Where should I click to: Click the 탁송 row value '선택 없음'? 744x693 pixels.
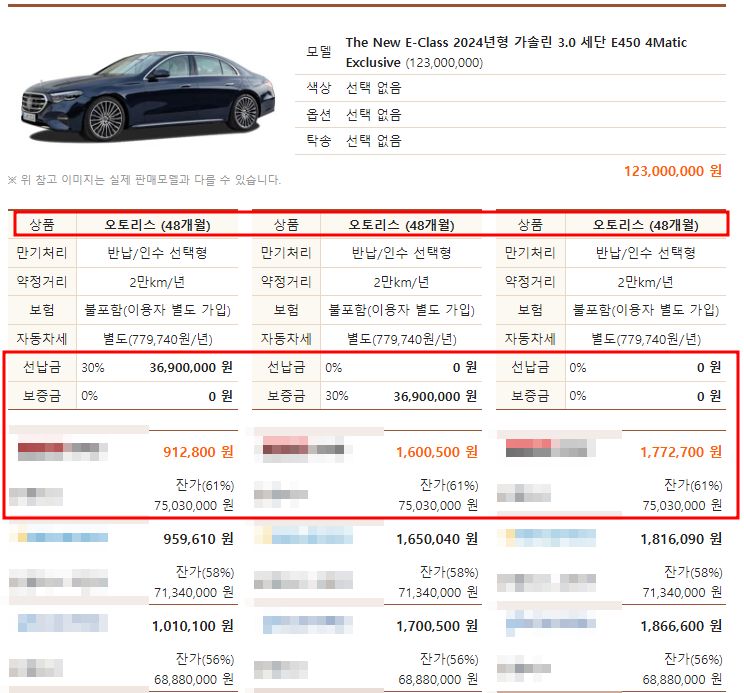tap(373, 141)
